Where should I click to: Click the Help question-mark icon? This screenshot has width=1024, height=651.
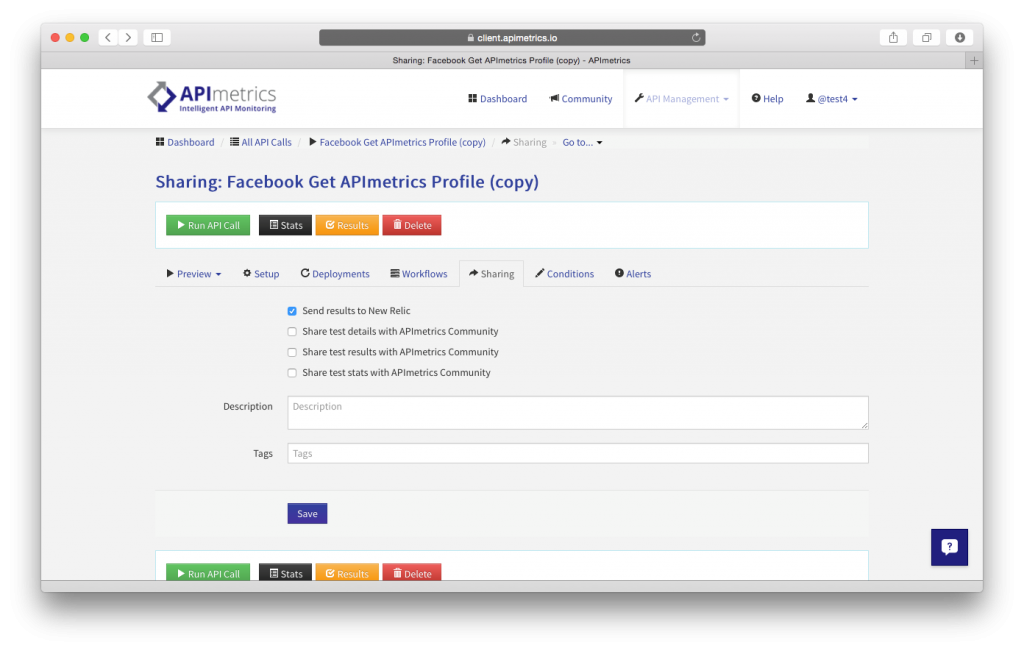(756, 98)
